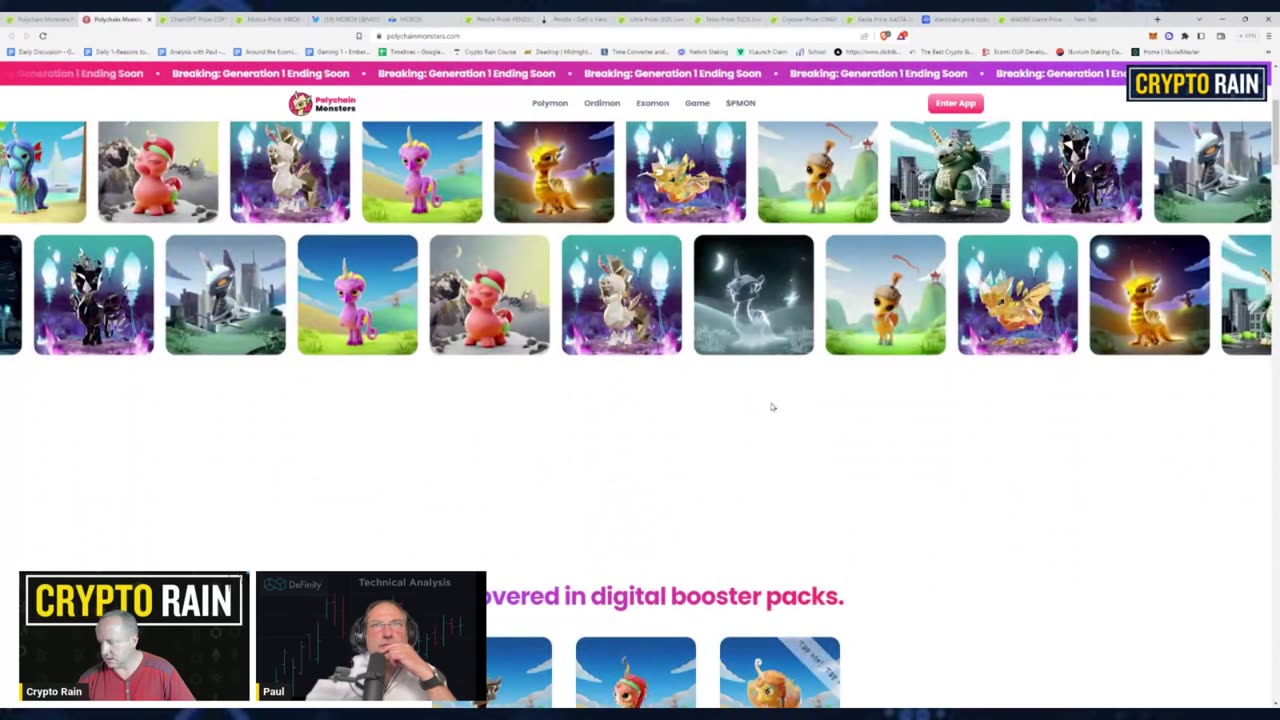Click the digital booster packs heading
This screenshot has width=1280, height=720.
(665, 597)
